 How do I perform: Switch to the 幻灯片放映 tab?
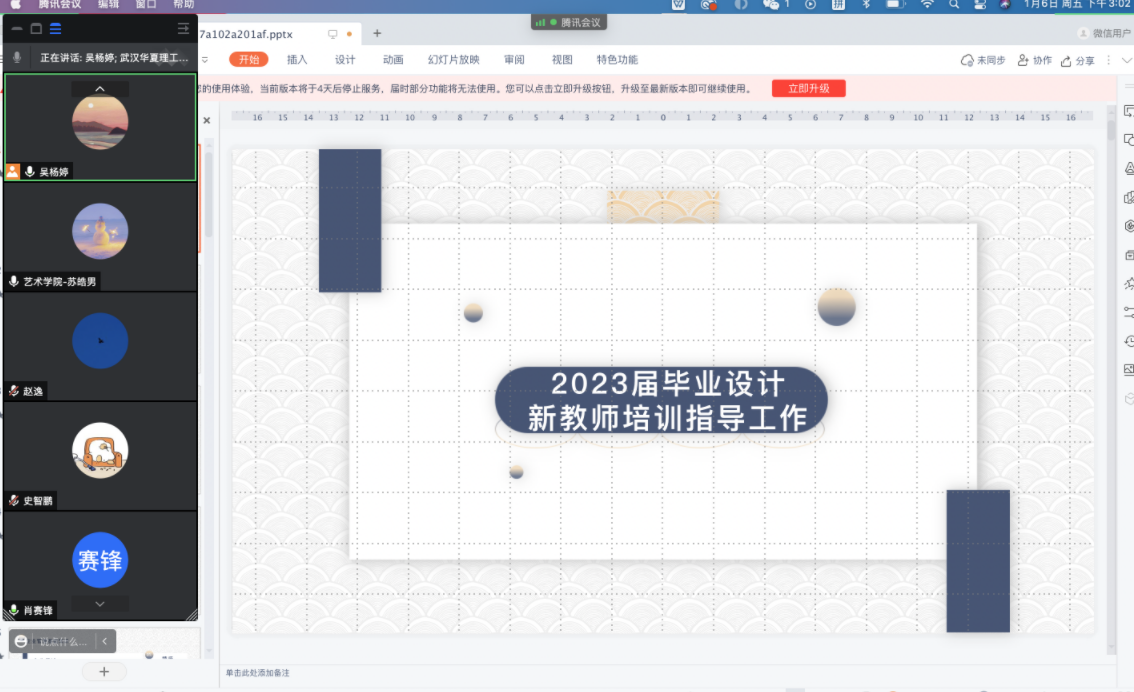453,60
